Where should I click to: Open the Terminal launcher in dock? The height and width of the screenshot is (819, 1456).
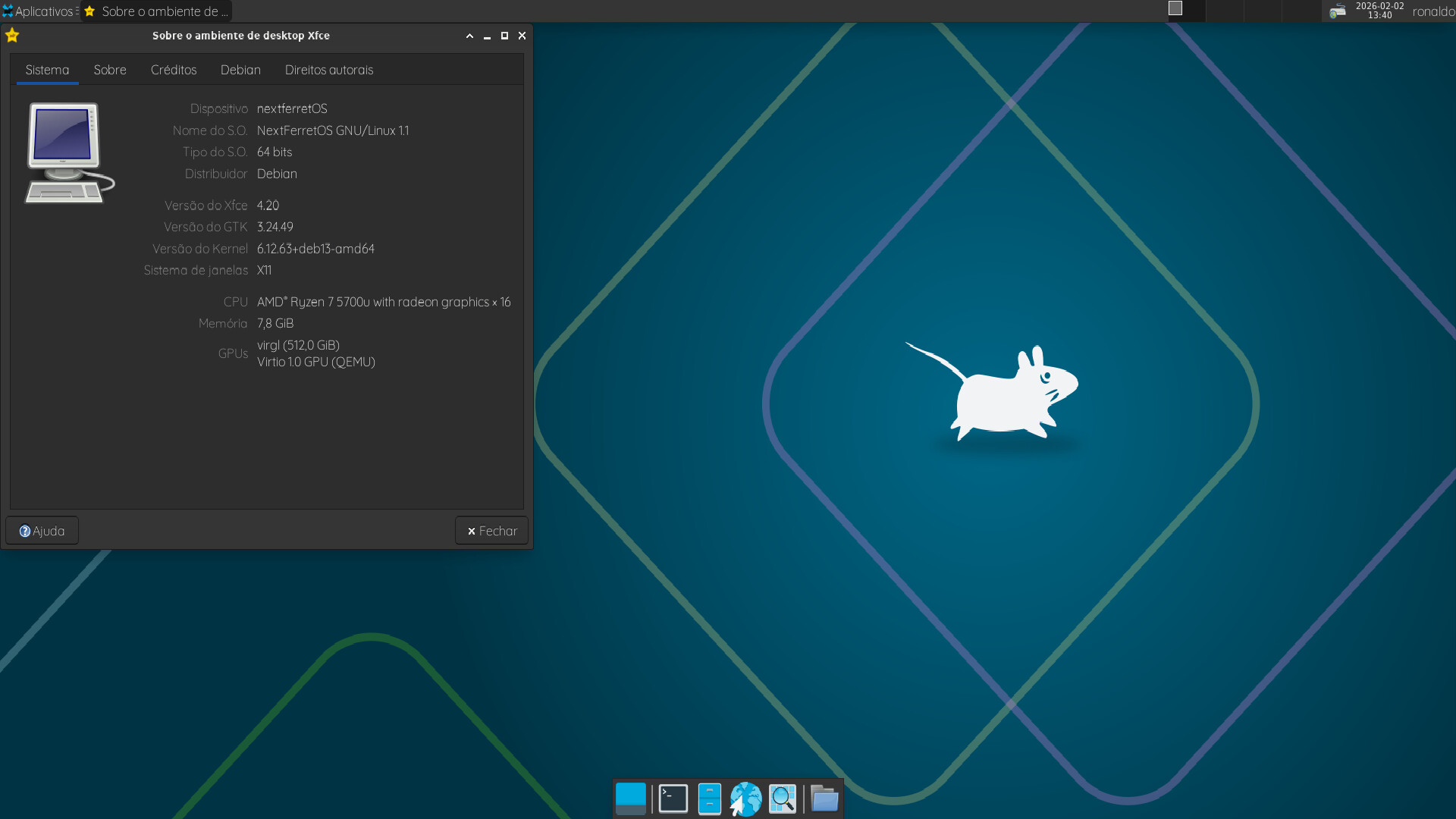(673, 799)
